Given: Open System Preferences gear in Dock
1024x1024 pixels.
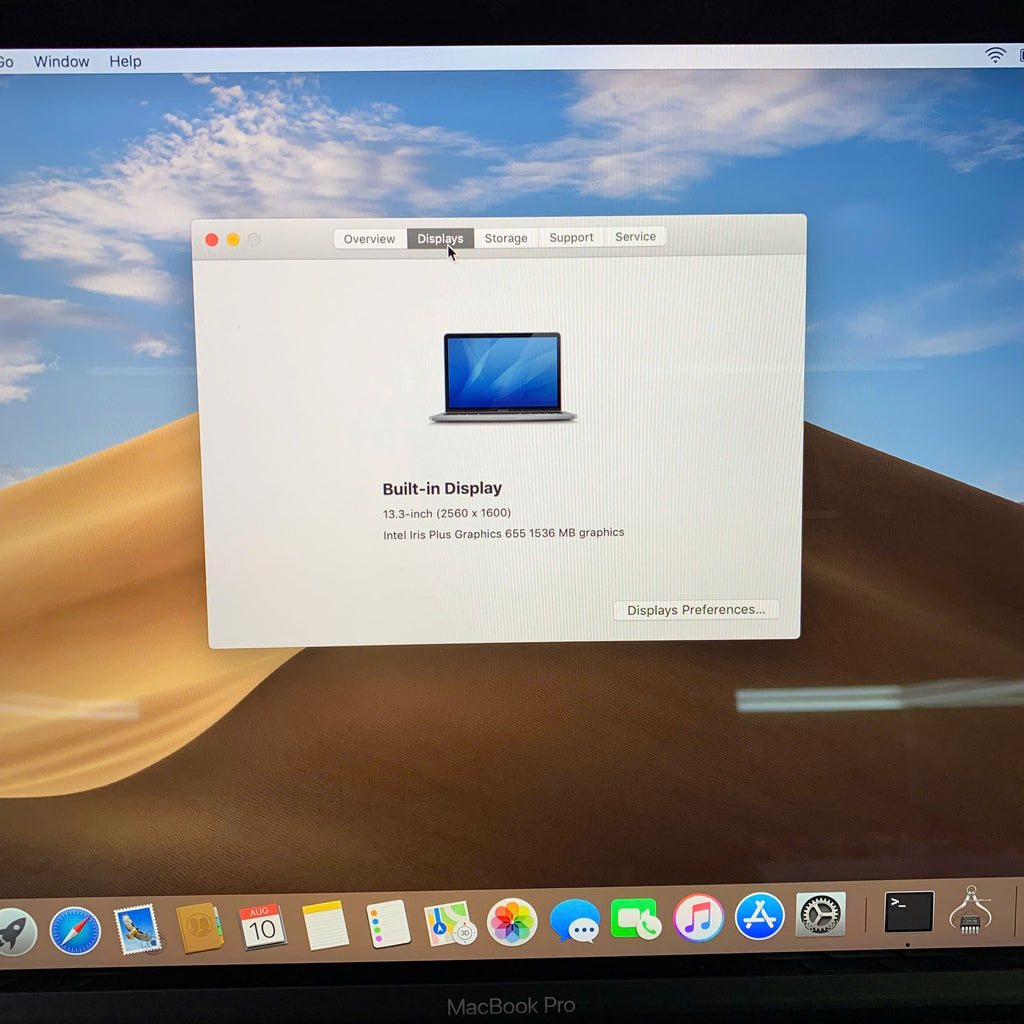Looking at the screenshot, I should [821, 914].
